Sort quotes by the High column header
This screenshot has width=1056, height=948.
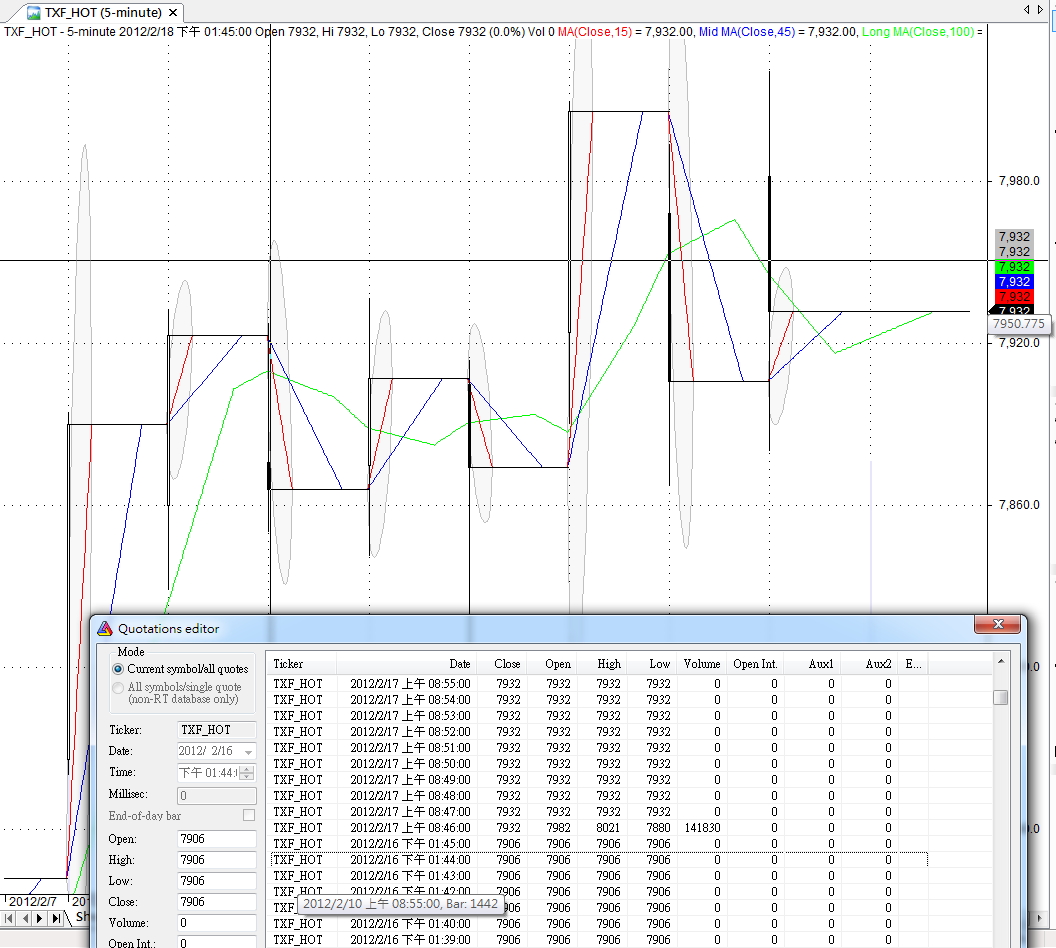603,664
